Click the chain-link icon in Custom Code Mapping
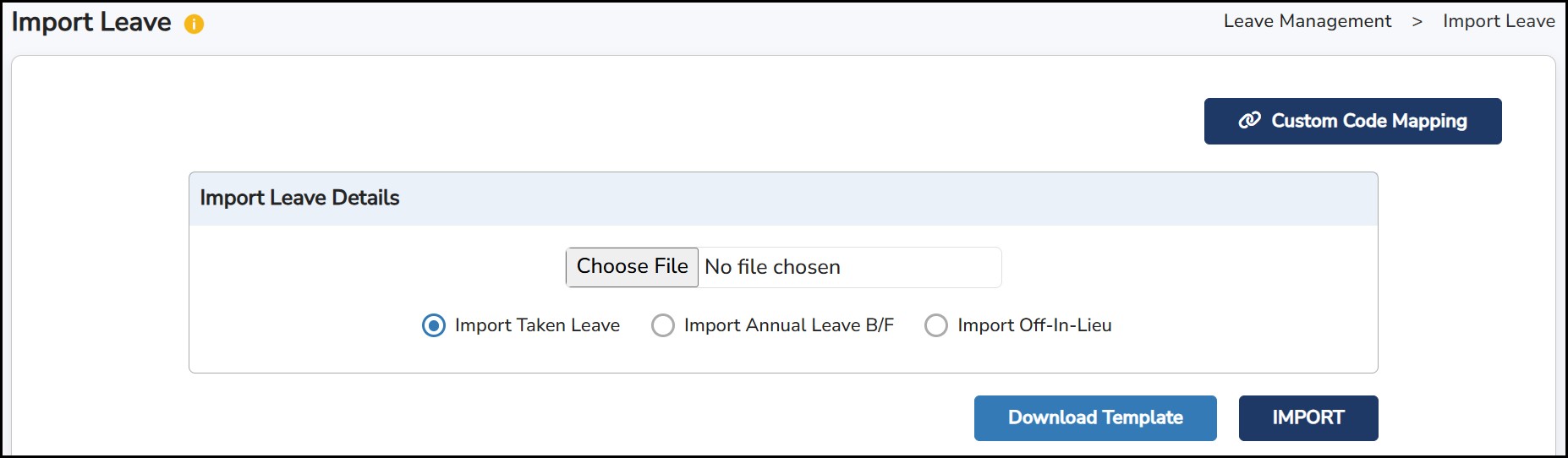The height and width of the screenshot is (458, 1568). point(1249,121)
